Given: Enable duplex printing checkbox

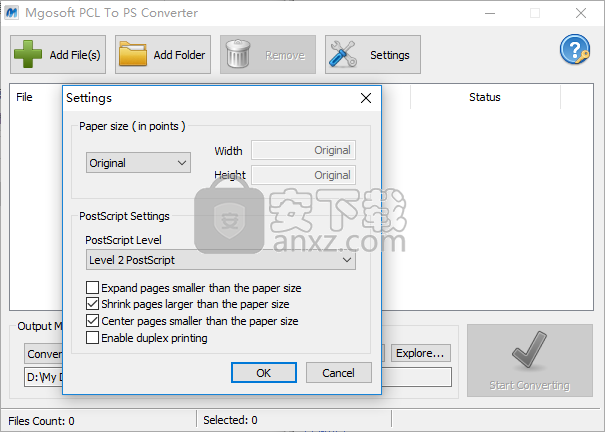Looking at the screenshot, I should click(93, 338).
